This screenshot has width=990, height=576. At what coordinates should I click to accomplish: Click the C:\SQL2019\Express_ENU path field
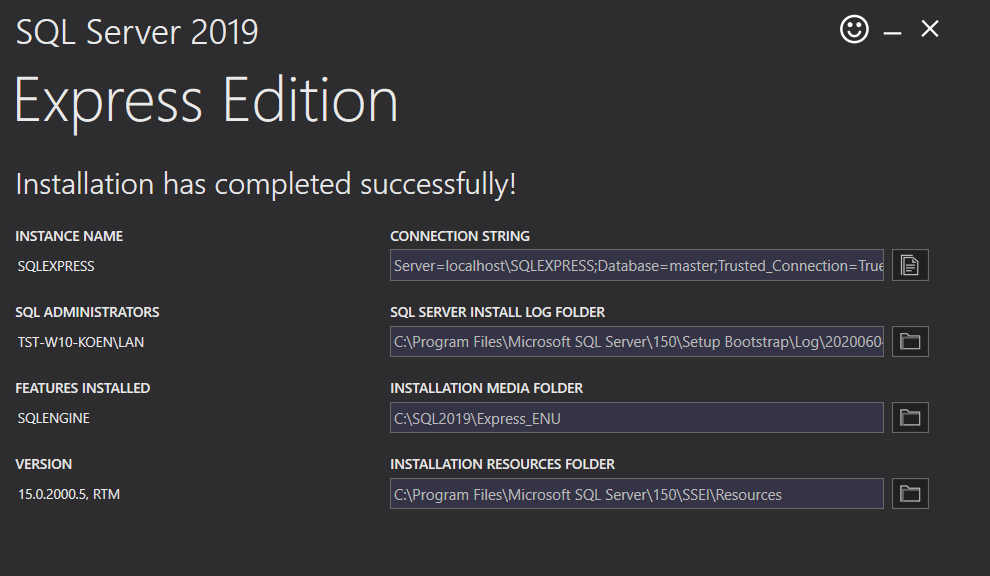(x=637, y=418)
